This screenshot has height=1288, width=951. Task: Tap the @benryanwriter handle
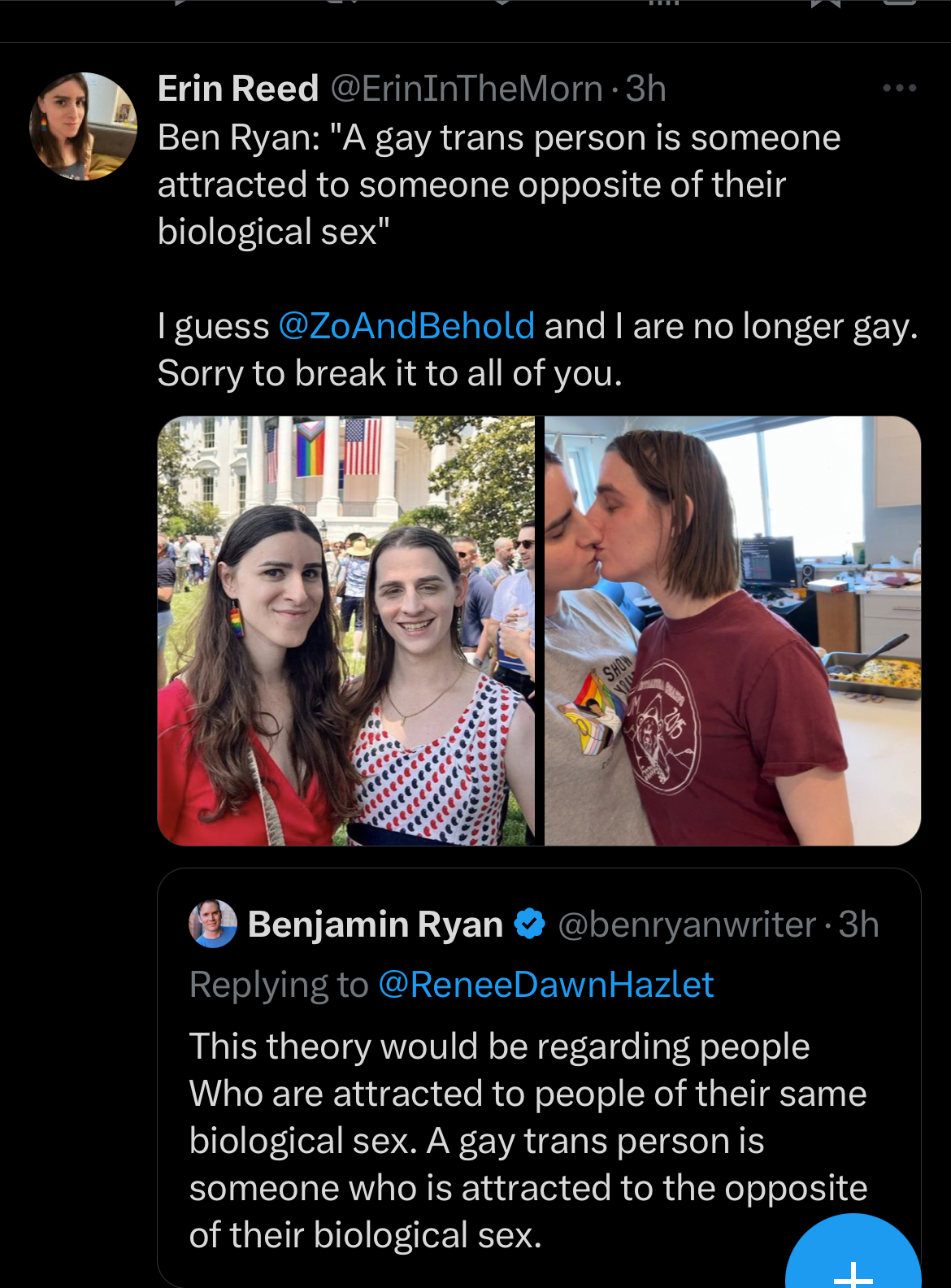[x=687, y=925]
